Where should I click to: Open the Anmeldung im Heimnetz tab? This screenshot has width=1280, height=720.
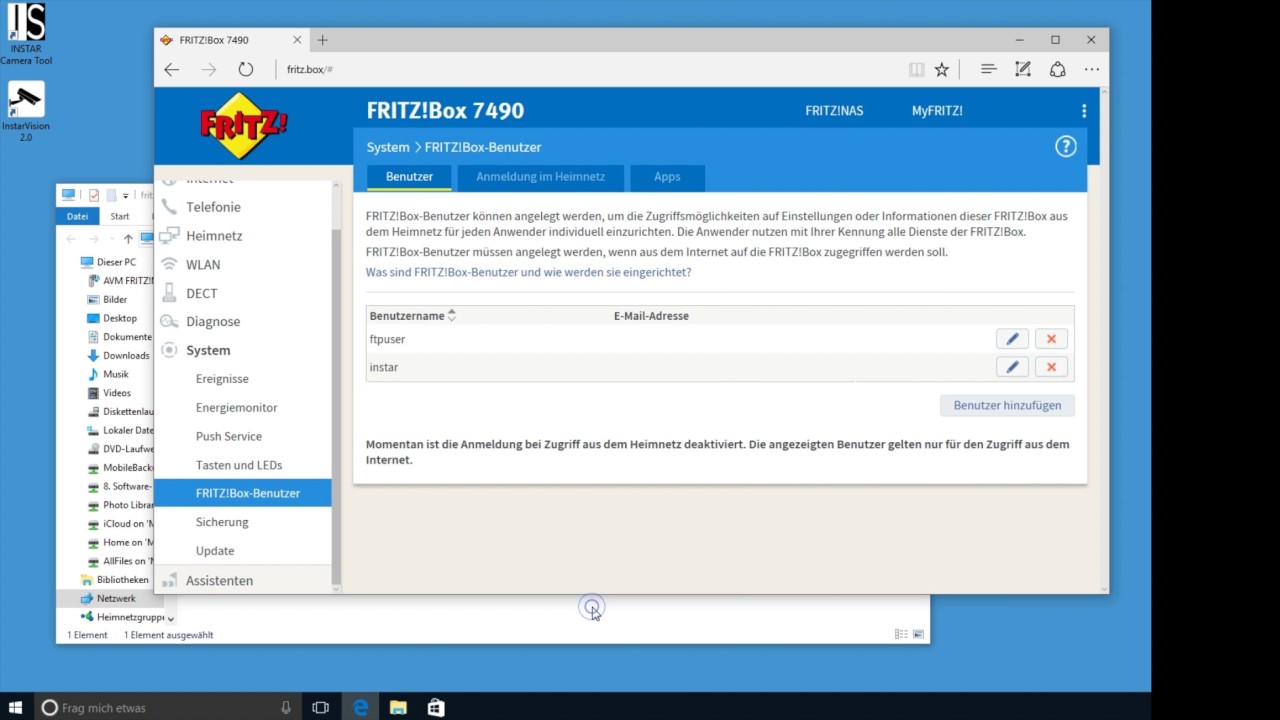coord(540,177)
